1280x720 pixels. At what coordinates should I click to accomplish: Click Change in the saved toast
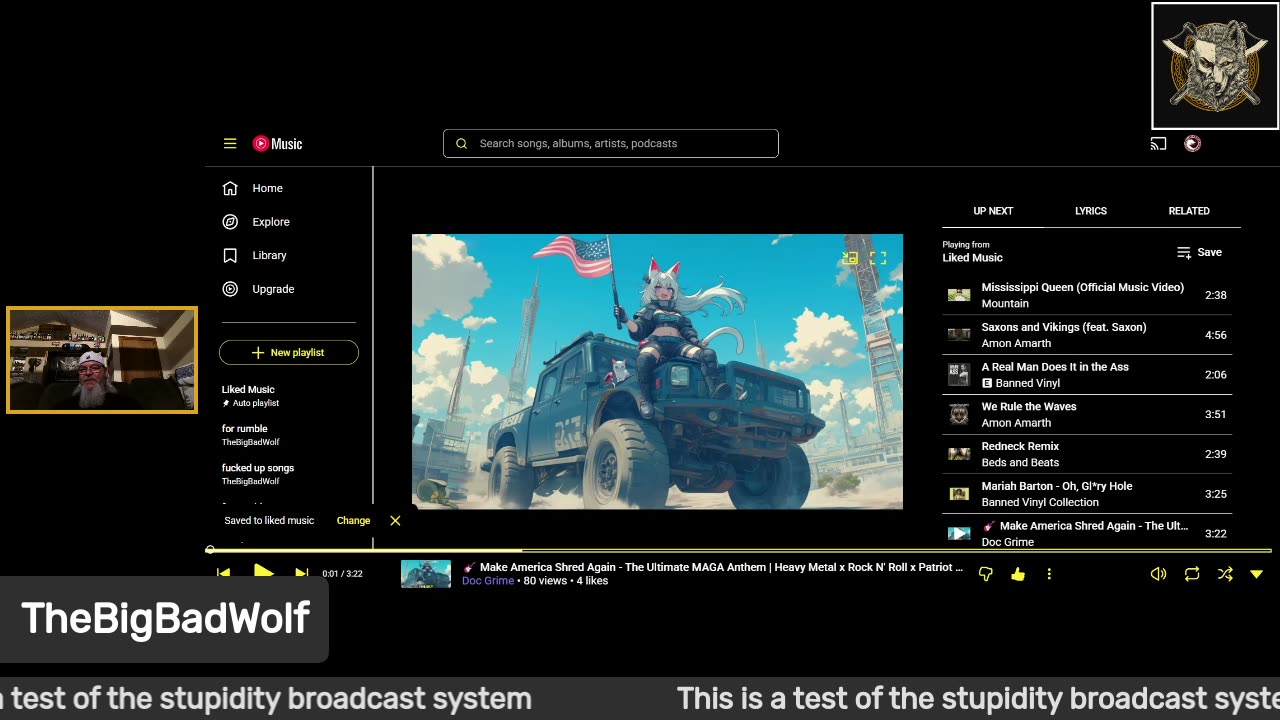click(x=353, y=521)
